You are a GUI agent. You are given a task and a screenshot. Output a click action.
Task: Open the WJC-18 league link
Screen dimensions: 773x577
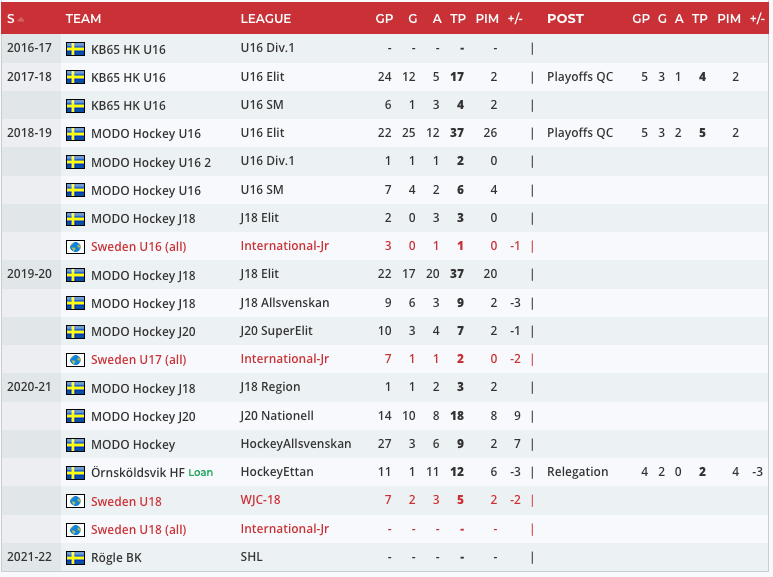coord(263,501)
